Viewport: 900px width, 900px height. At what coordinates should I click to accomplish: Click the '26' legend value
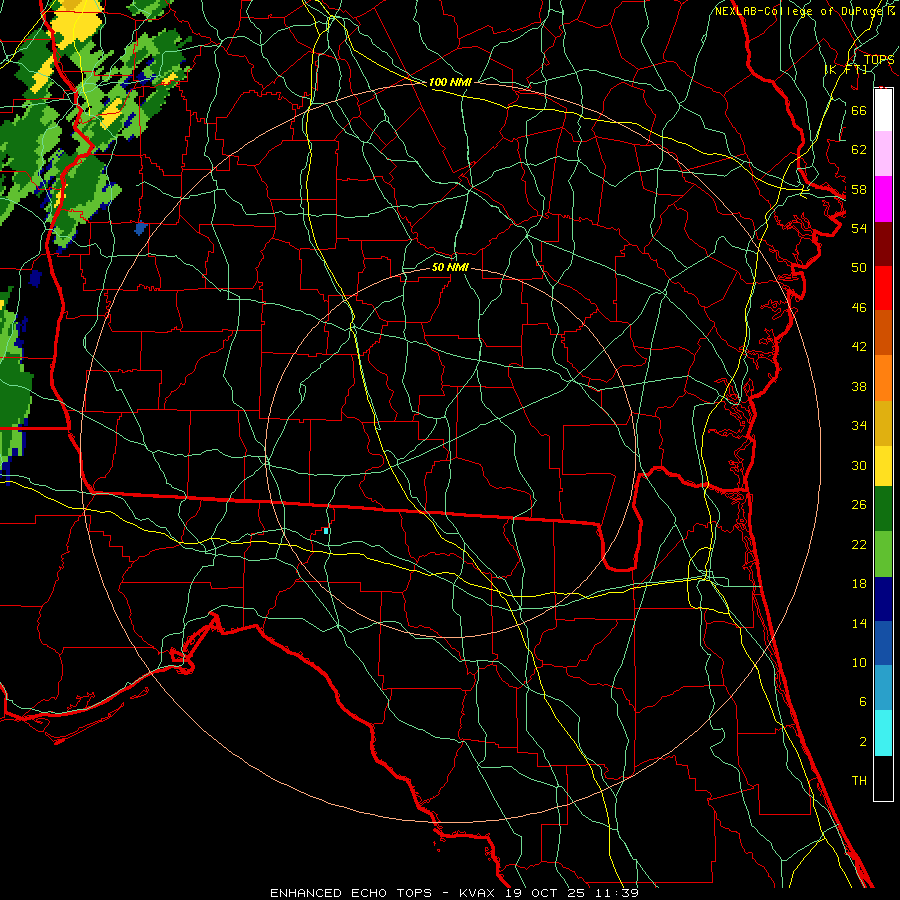click(x=859, y=505)
